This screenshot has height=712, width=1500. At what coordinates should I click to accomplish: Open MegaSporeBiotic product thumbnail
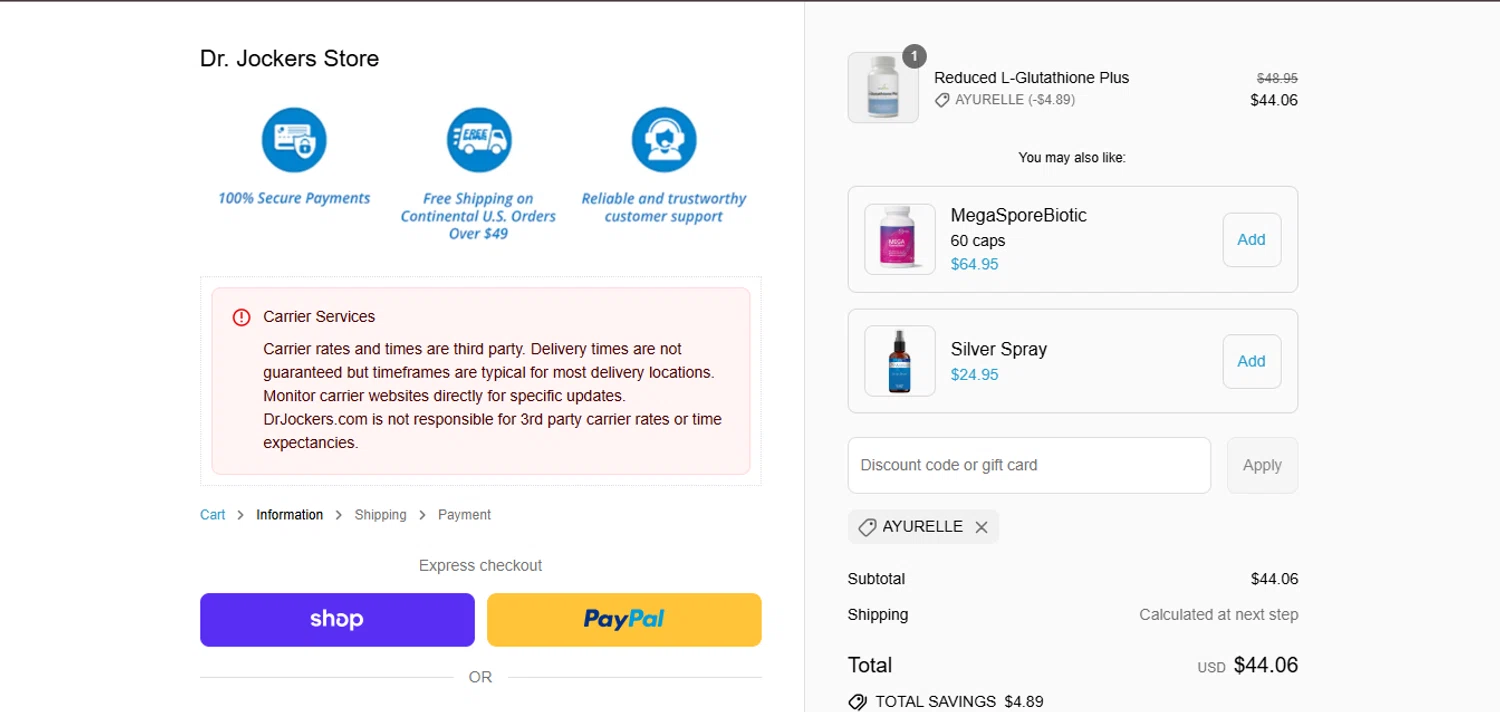900,239
